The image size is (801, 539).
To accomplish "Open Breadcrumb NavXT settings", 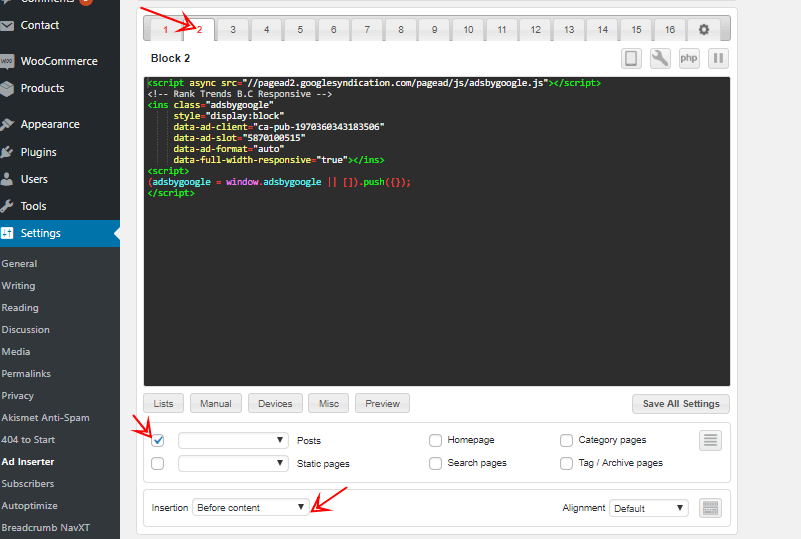I will tap(45, 527).
